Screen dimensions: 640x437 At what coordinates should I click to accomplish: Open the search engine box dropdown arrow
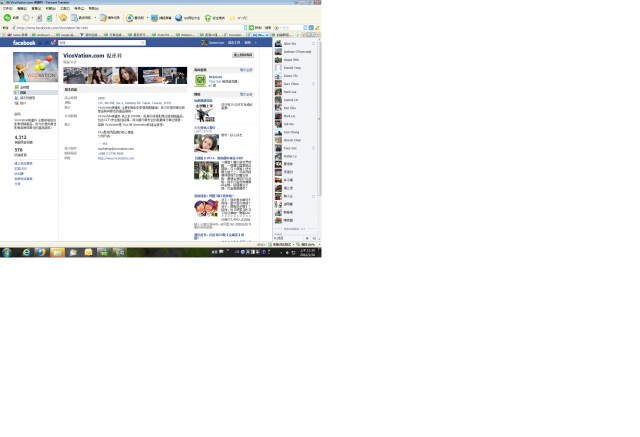[306, 27]
